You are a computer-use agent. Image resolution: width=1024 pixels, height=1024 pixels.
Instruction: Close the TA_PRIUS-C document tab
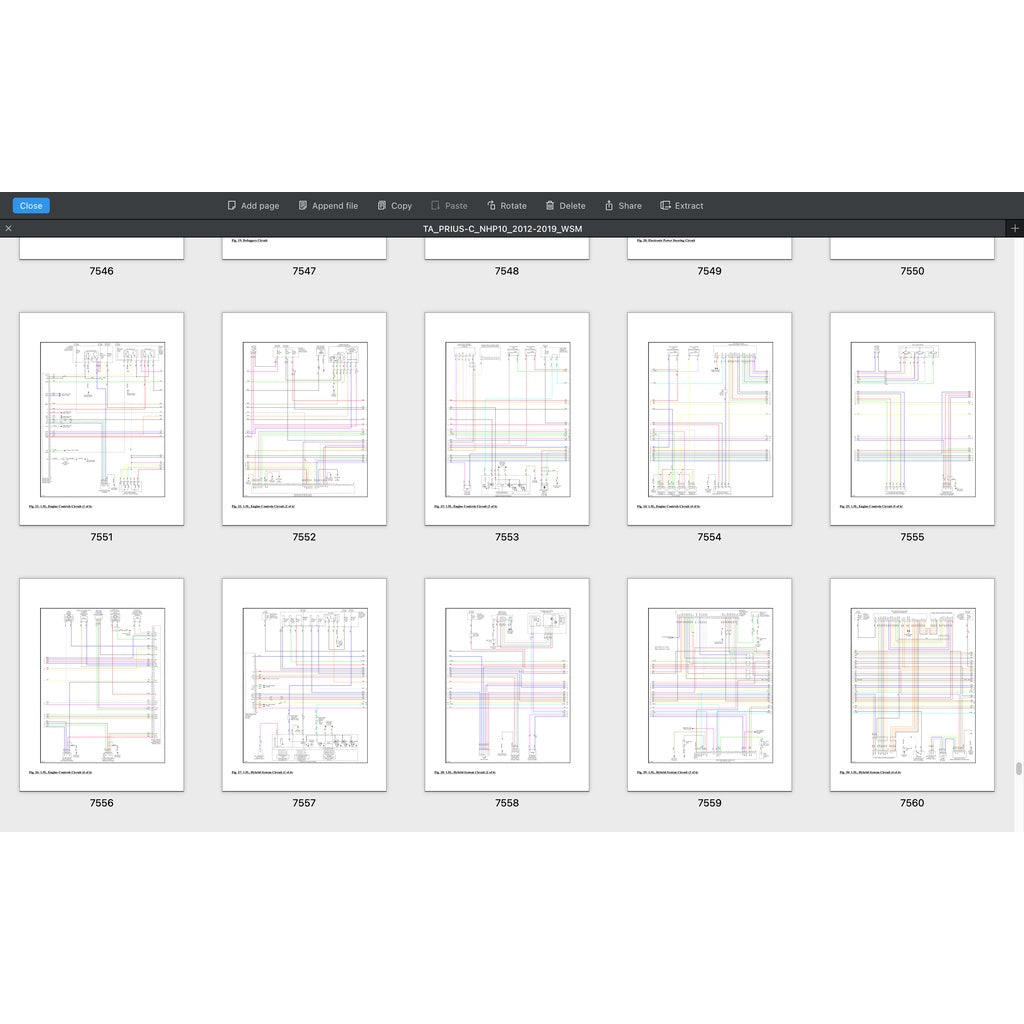[x=8, y=229]
